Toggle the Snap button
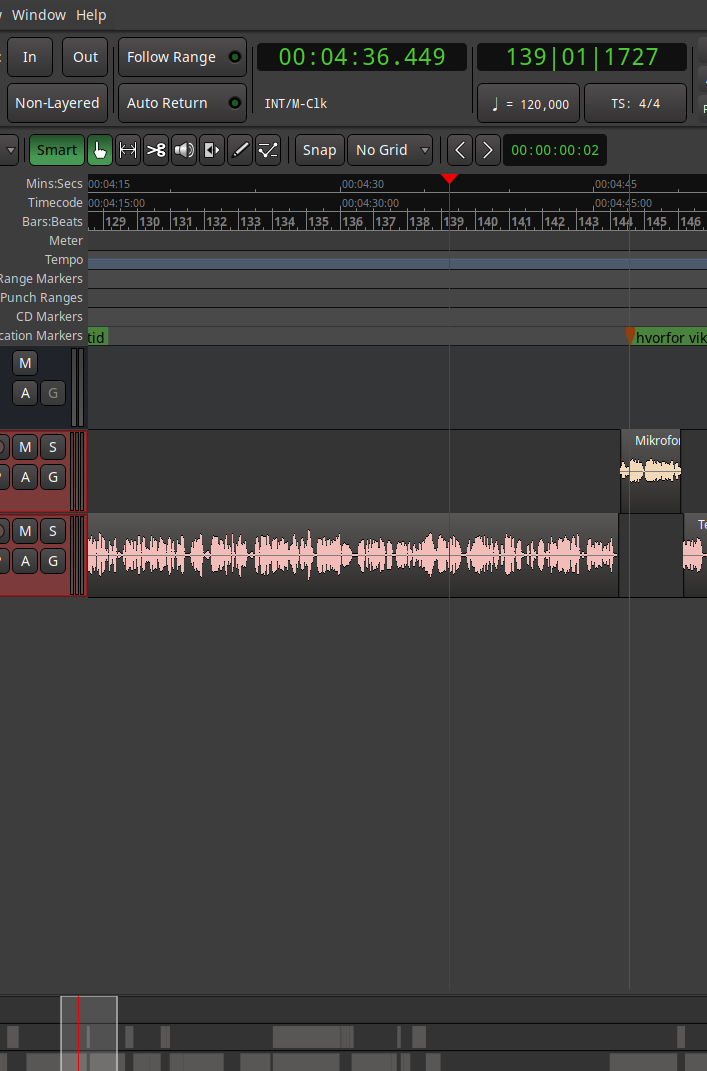Image resolution: width=707 pixels, height=1071 pixels. (319, 150)
